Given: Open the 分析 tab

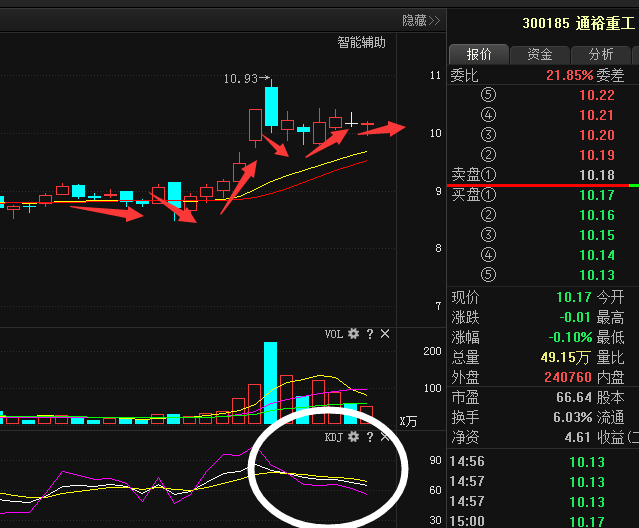Looking at the screenshot, I should [601, 54].
